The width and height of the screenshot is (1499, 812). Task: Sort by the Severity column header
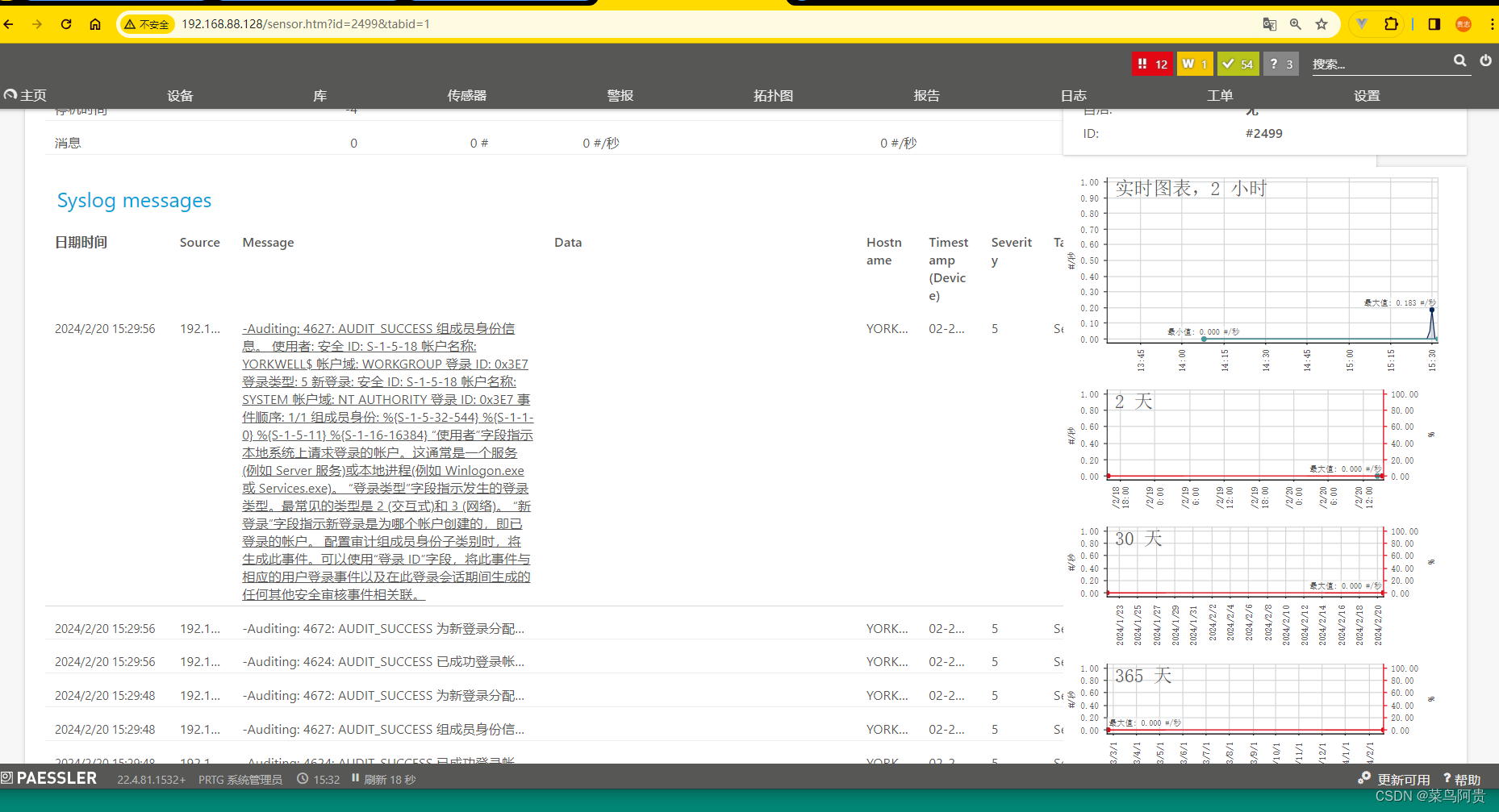pos(1012,251)
